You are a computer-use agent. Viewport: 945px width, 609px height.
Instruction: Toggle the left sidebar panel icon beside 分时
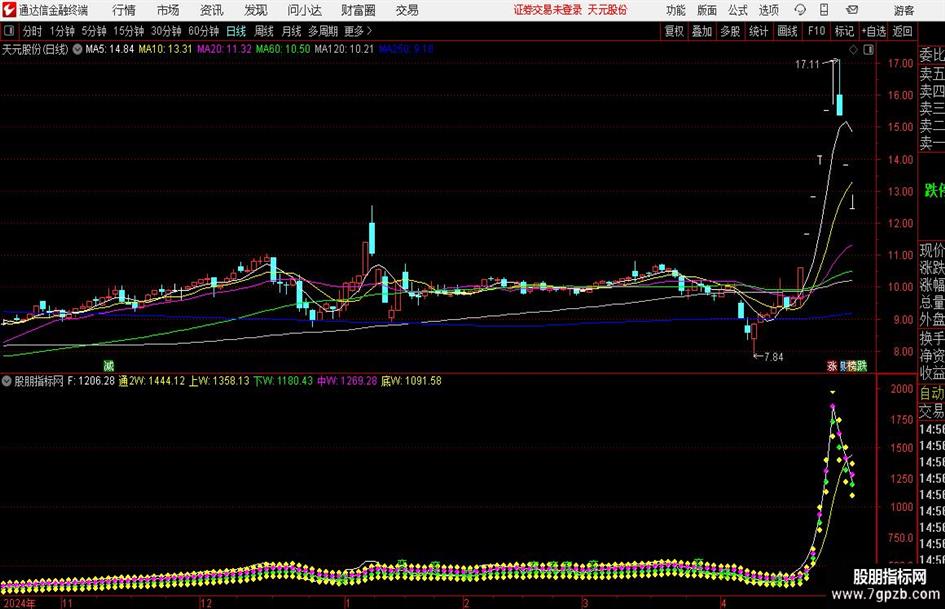click(9, 31)
